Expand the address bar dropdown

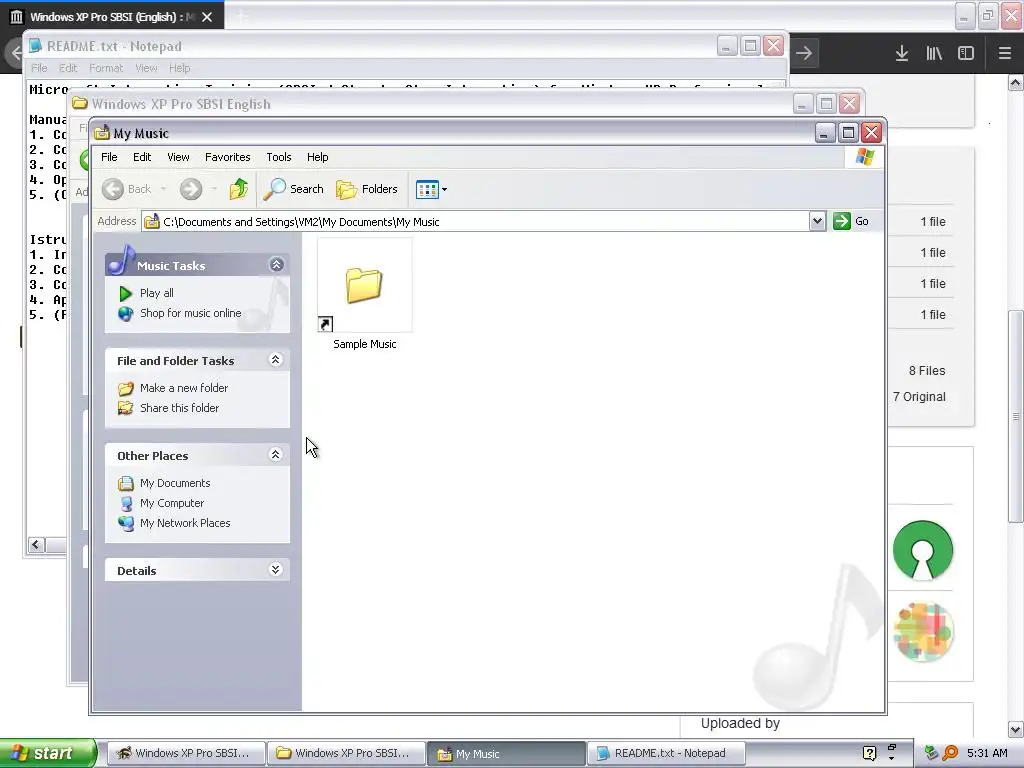[x=817, y=221]
